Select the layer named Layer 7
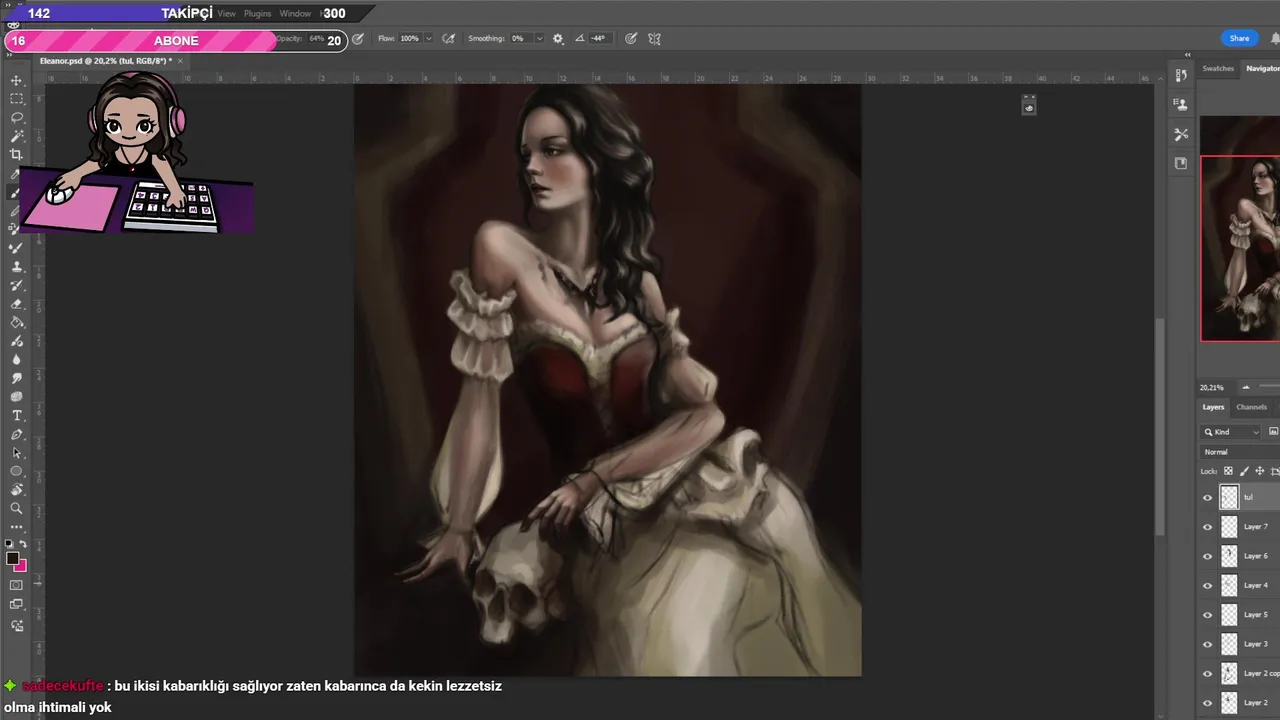This screenshot has height=720, width=1280. coord(1255,527)
